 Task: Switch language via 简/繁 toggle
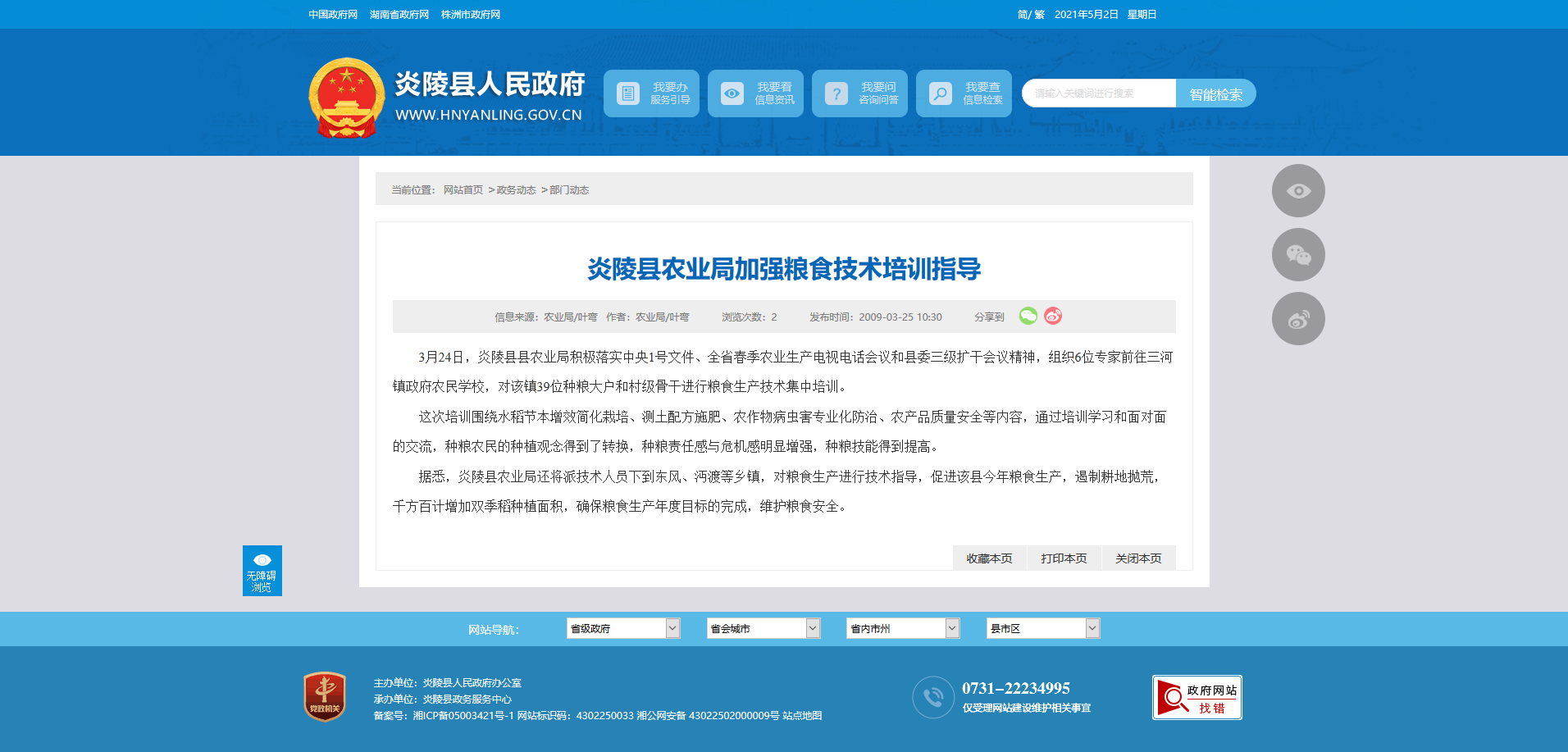click(x=1030, y=15)
